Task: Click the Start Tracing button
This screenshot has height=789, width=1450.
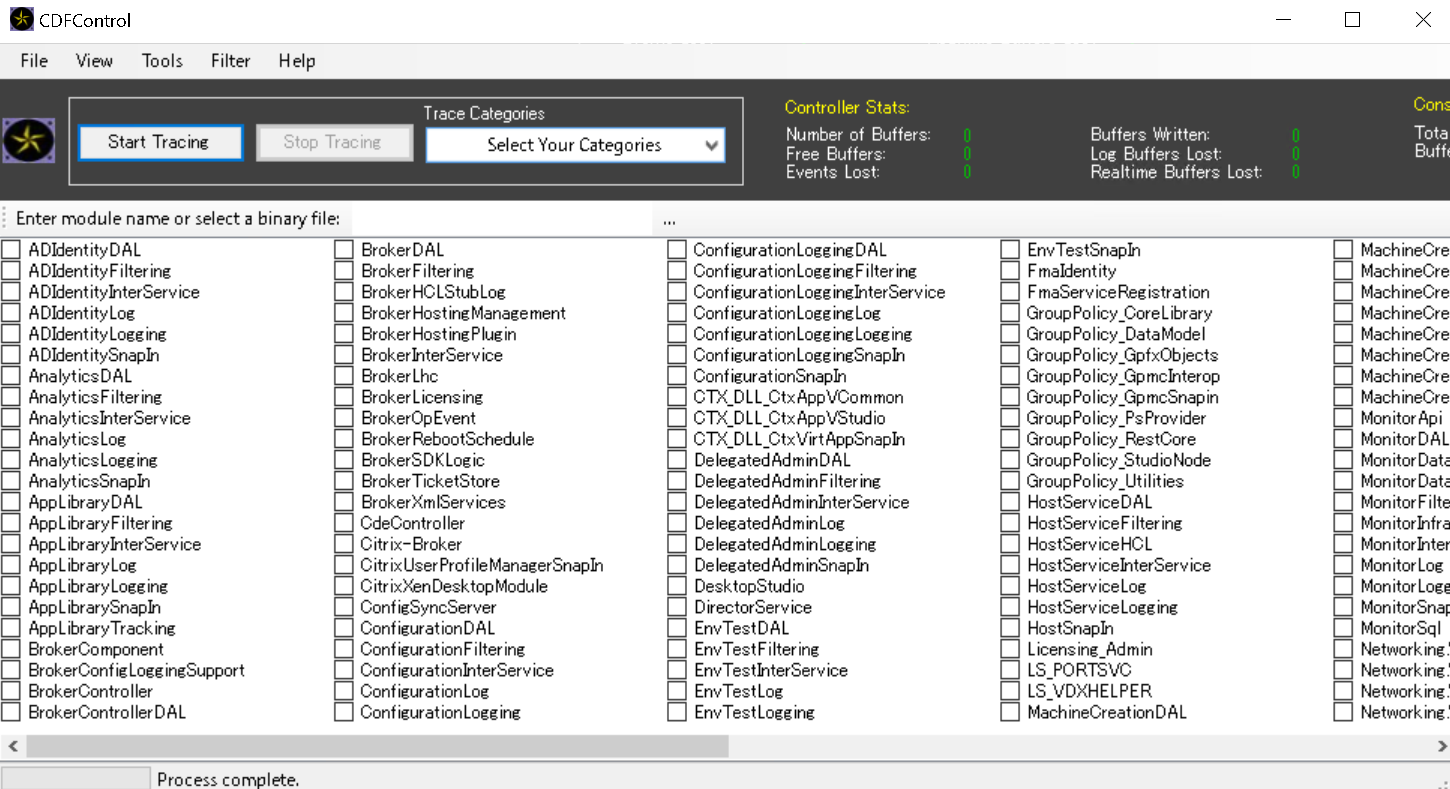Action: tap(159, 142)
